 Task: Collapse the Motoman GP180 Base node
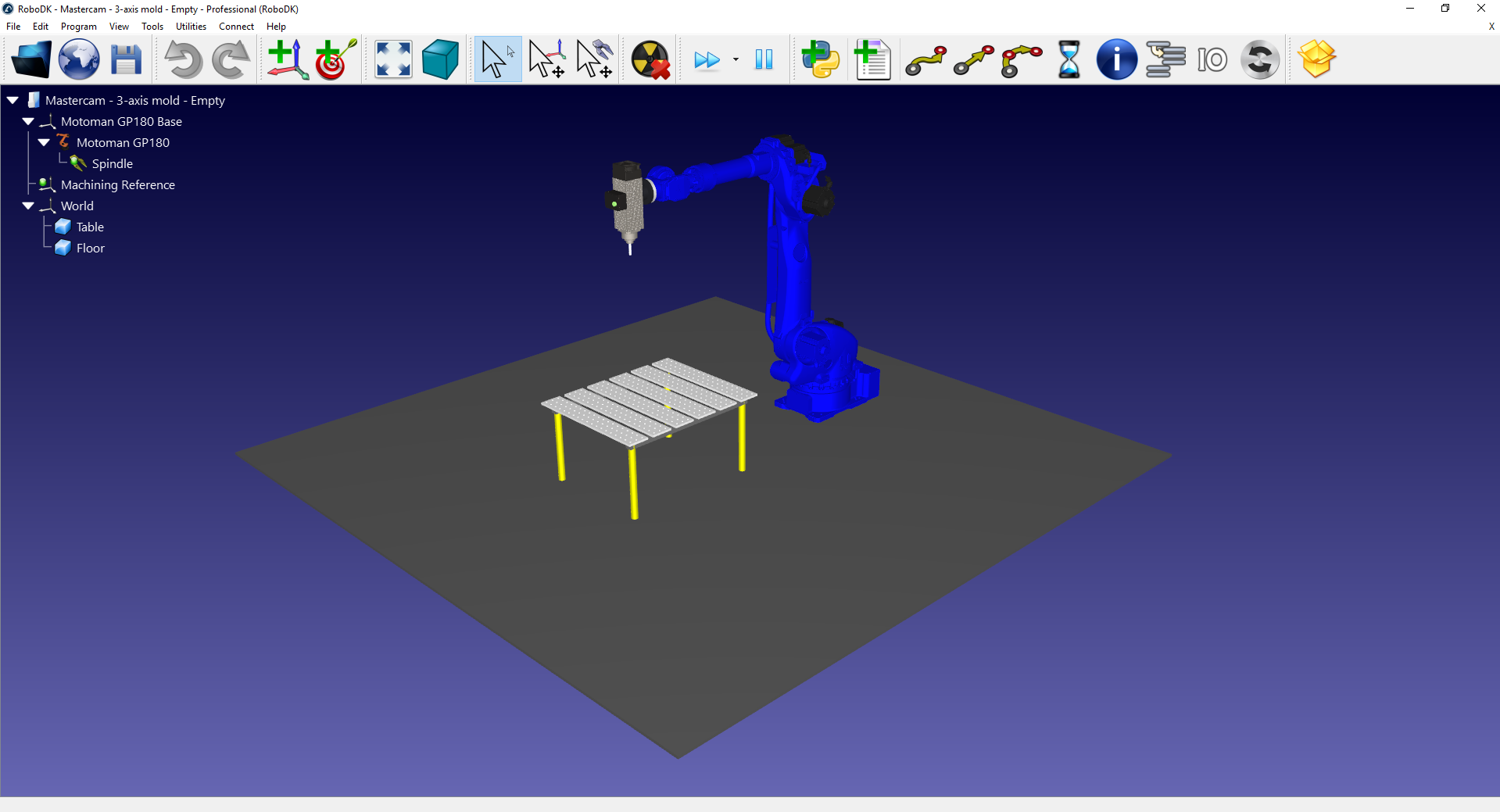(x=28, y=121)
